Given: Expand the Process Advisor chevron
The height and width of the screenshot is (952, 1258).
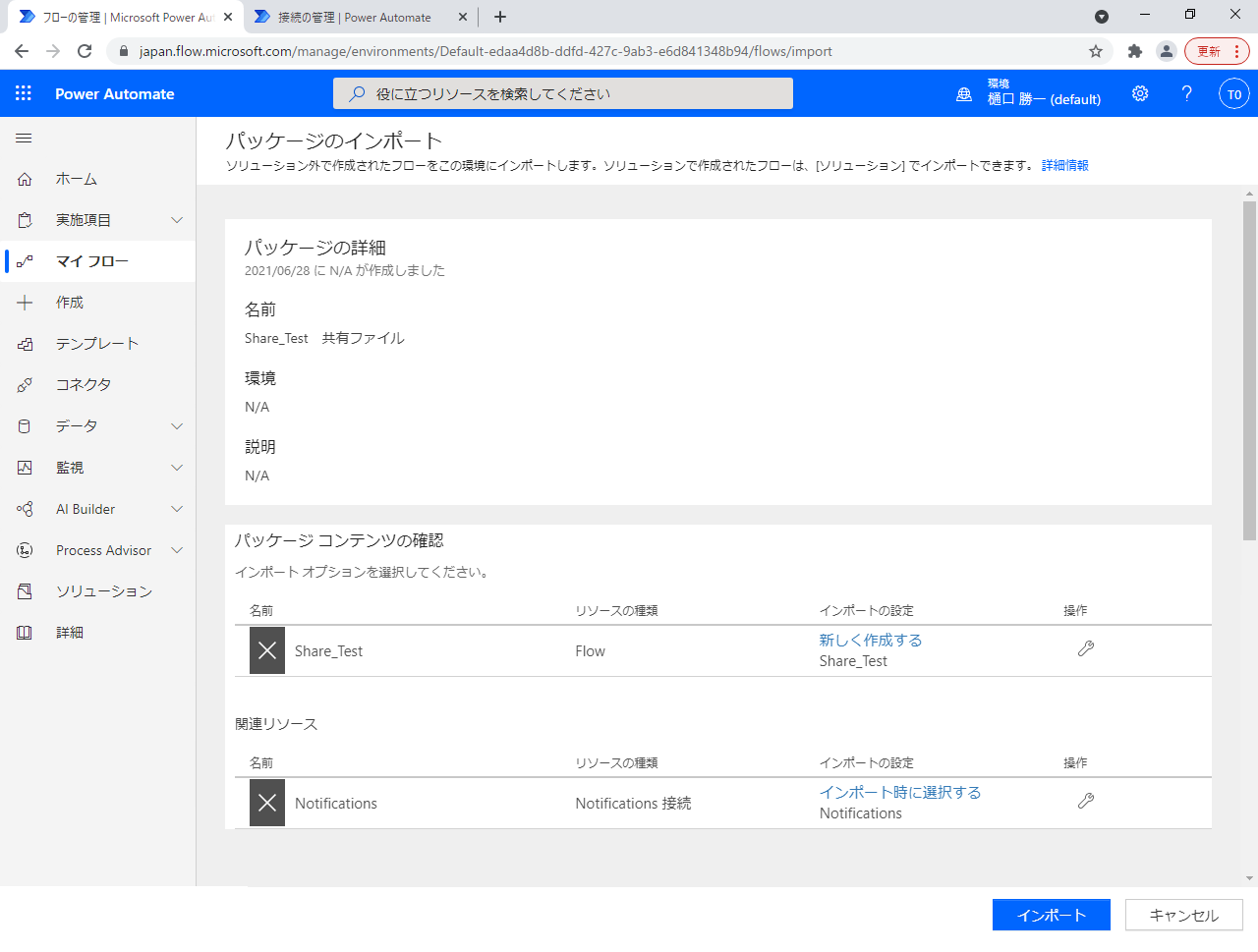Looking at the screenshot, I should [177, 550].
